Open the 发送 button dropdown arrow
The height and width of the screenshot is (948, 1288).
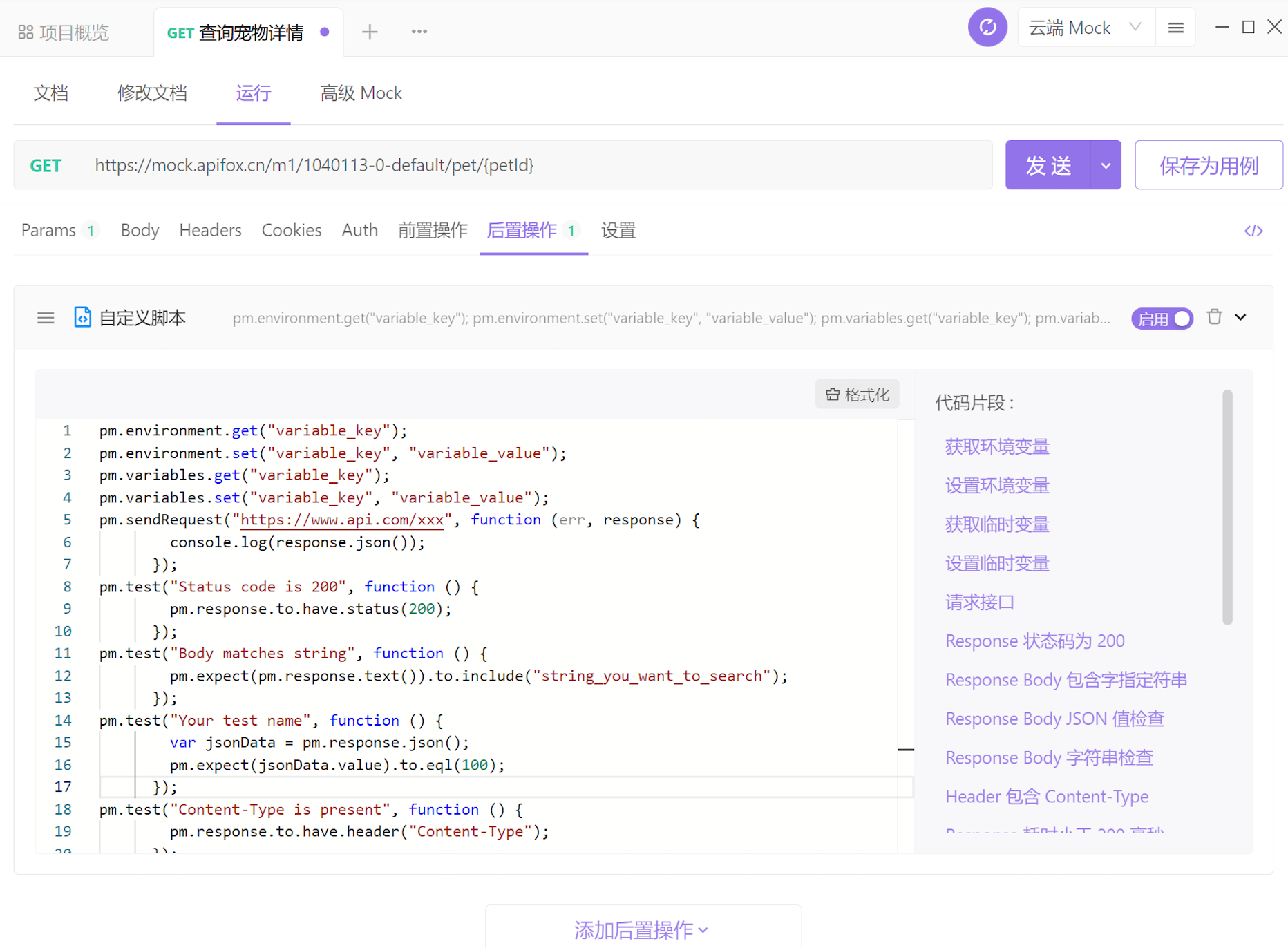(x=1106, y=165)
